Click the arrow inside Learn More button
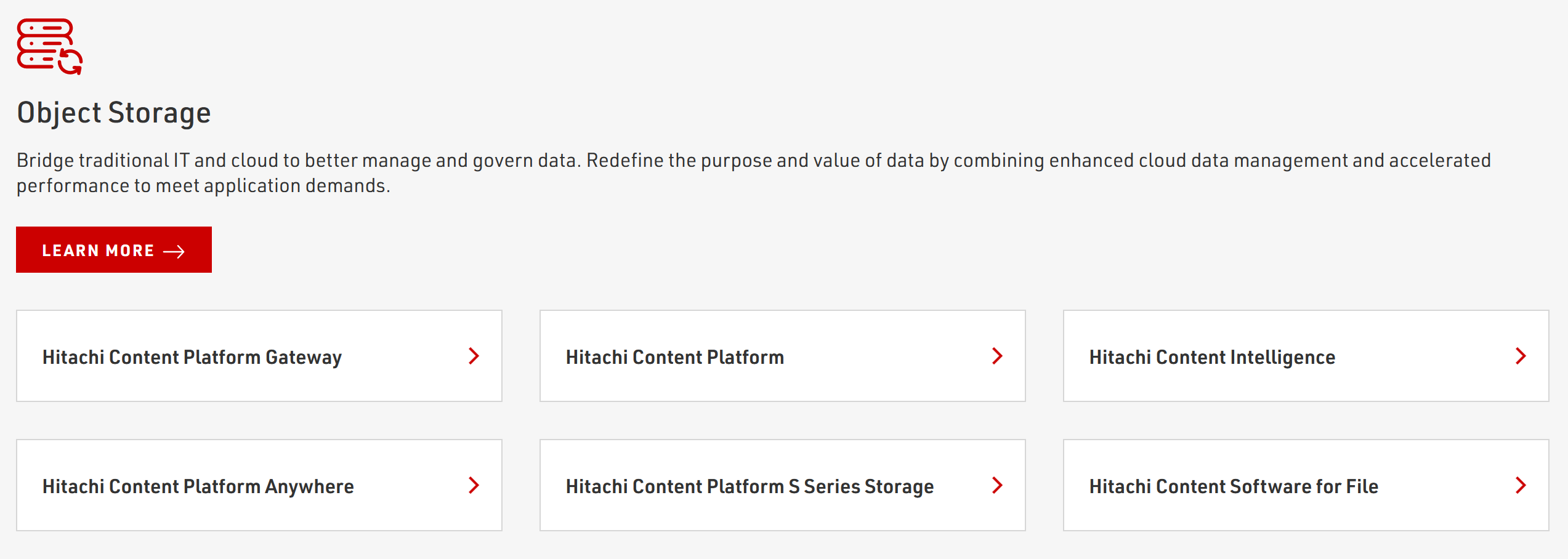The width and height of the screenshot is (1568, 559). tap(174, 251)
